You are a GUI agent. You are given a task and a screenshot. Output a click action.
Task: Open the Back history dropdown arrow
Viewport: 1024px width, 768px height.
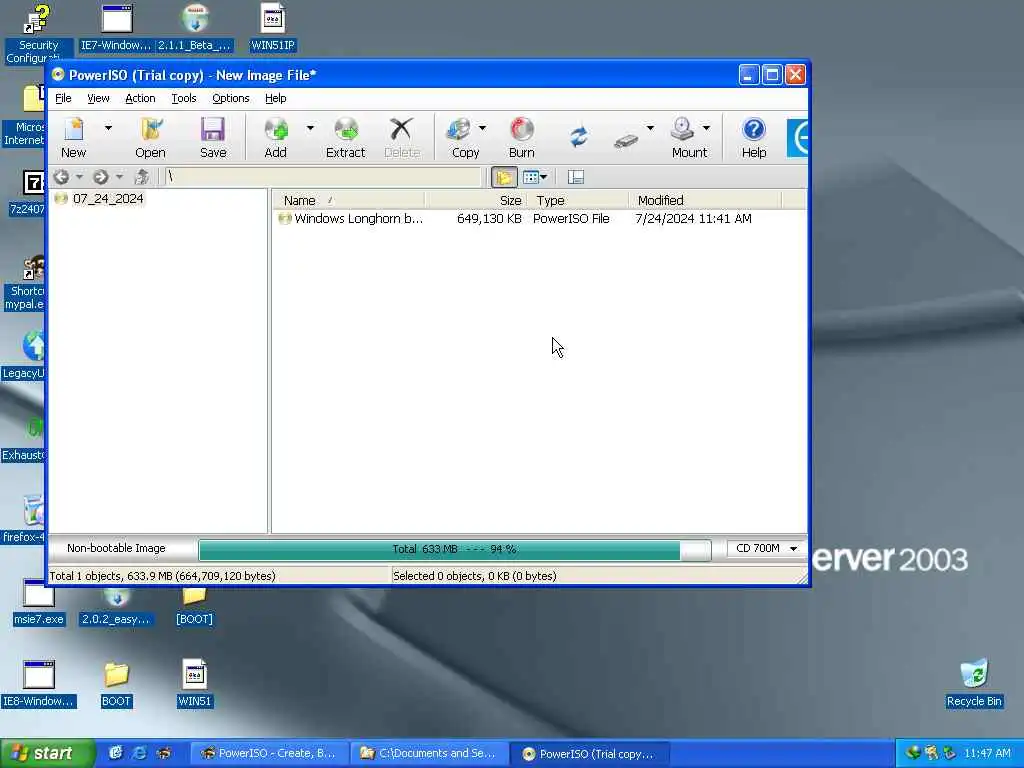(80, 177)
